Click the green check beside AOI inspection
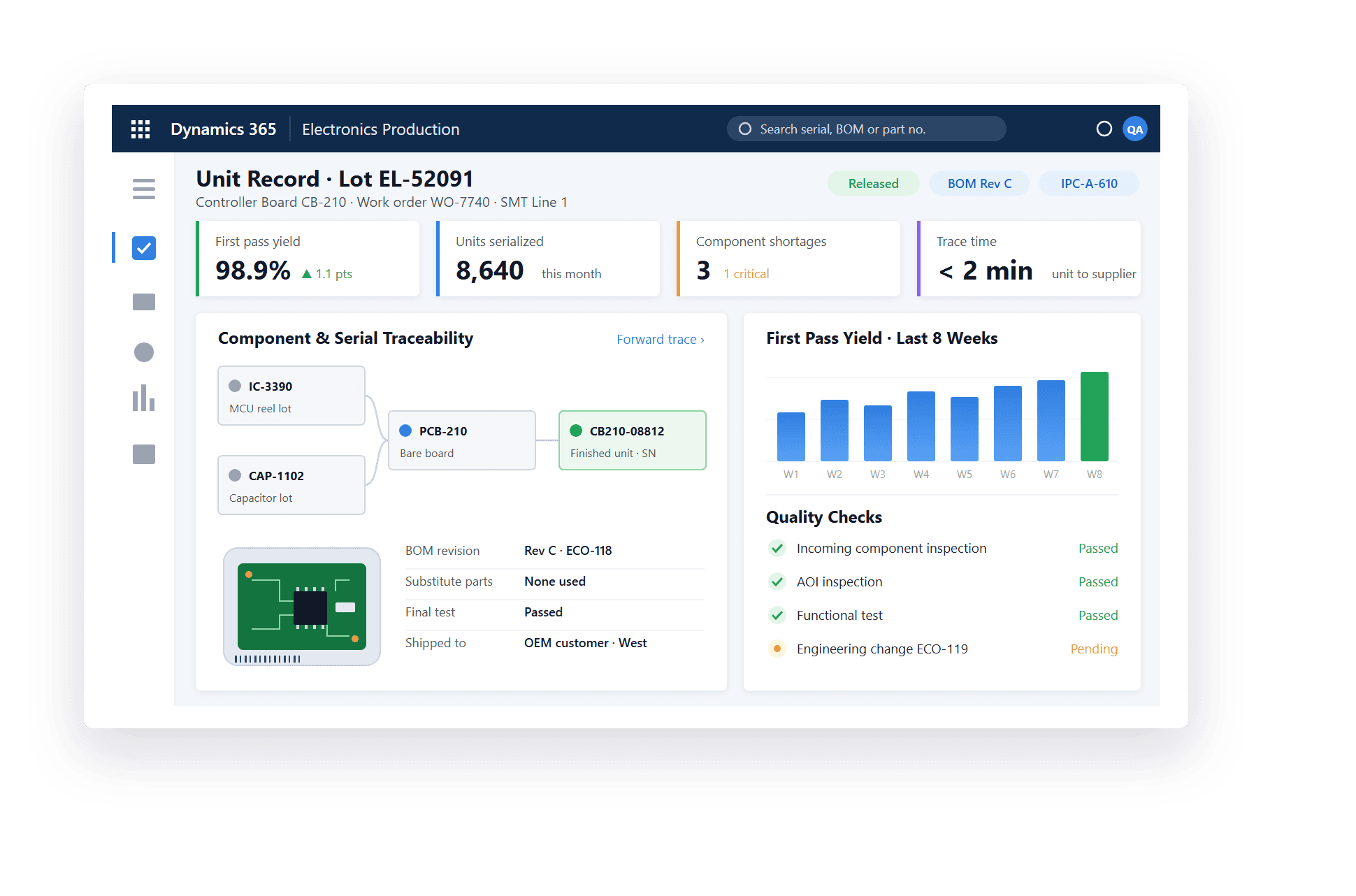Viewport: 1356px width, 896px height. 777,581
